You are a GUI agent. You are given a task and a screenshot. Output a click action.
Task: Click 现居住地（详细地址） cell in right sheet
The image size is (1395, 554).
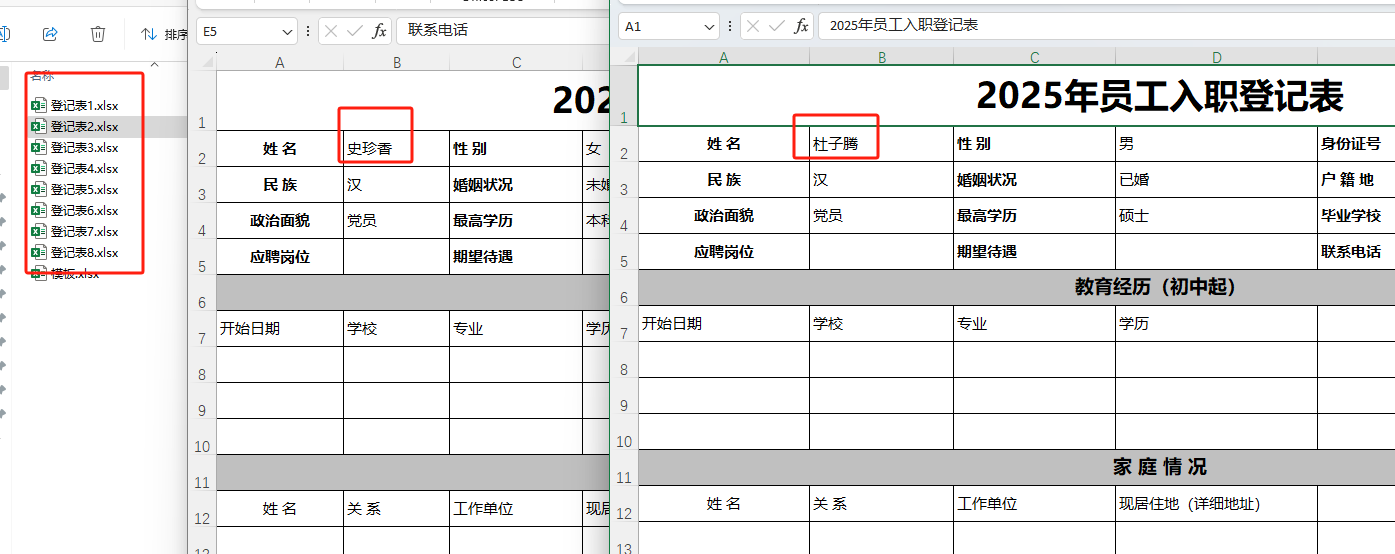[1217, 504]
